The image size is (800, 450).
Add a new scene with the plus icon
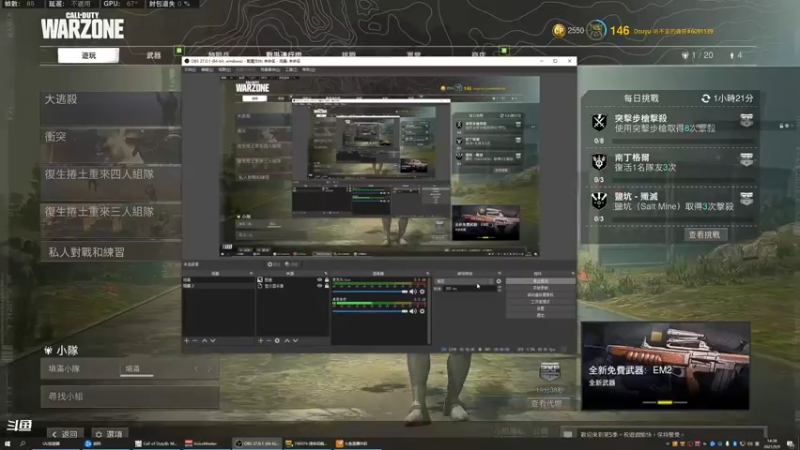(187, 340)
